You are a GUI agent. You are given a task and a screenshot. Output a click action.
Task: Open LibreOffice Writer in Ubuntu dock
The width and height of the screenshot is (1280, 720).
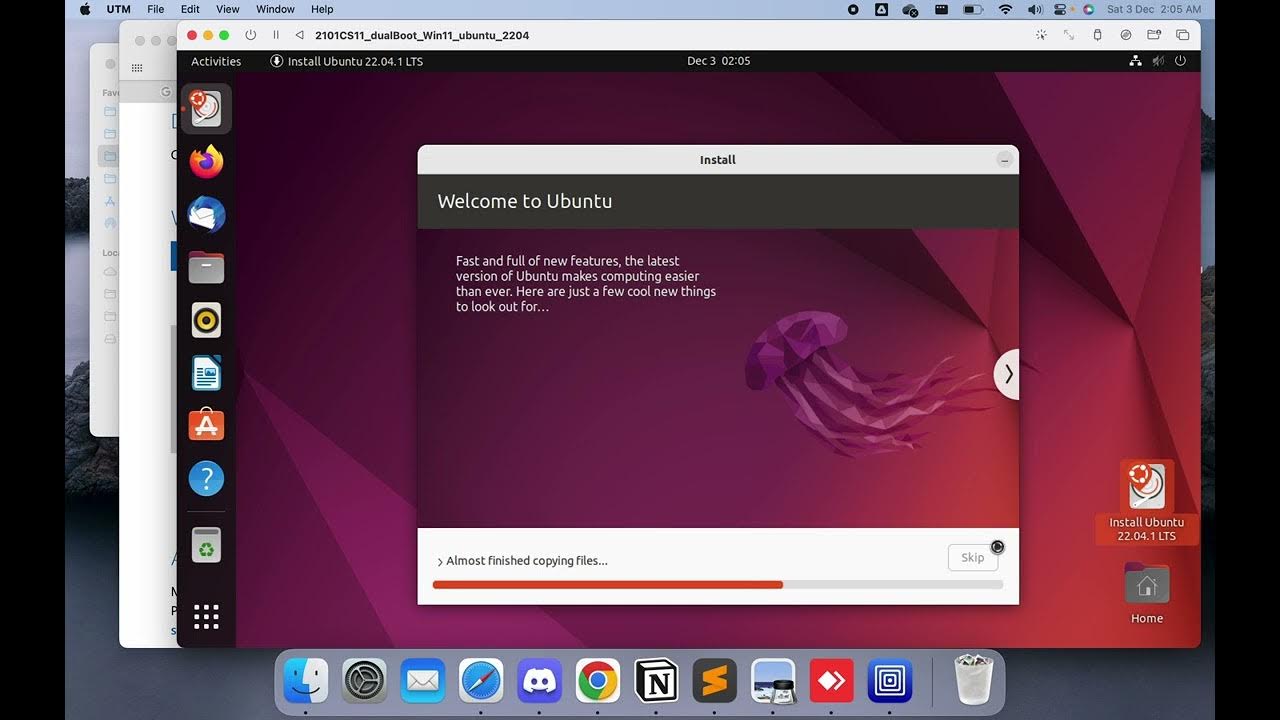tap(206, 373)
